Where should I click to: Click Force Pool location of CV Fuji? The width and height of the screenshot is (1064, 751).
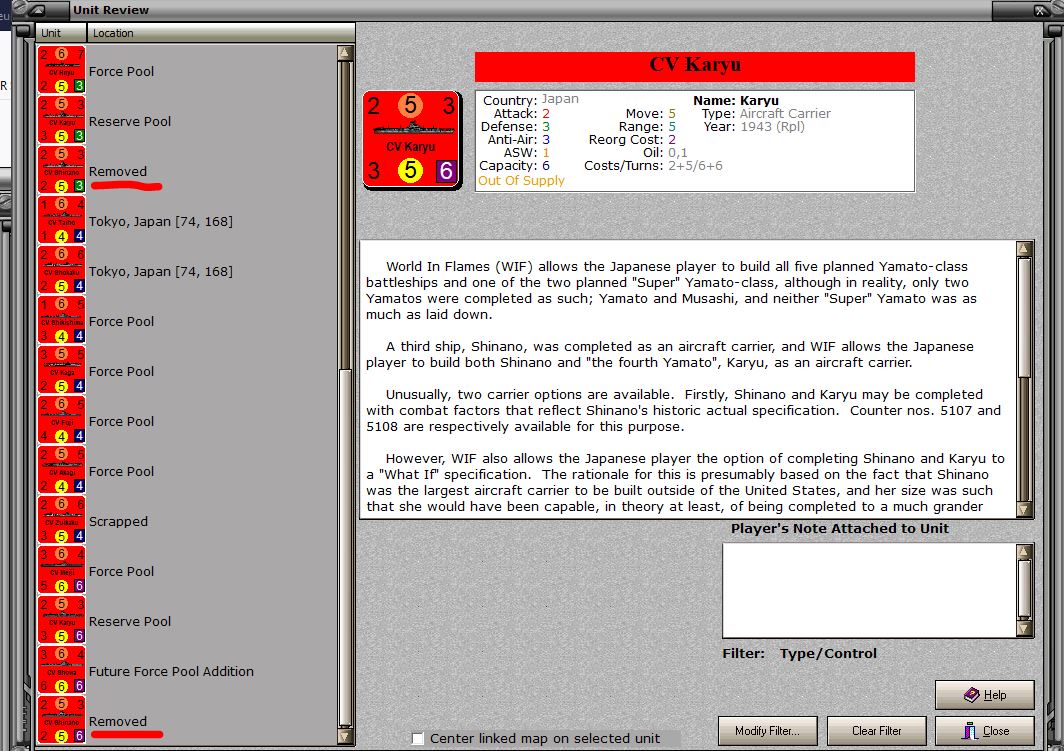(x=121, y=421)
